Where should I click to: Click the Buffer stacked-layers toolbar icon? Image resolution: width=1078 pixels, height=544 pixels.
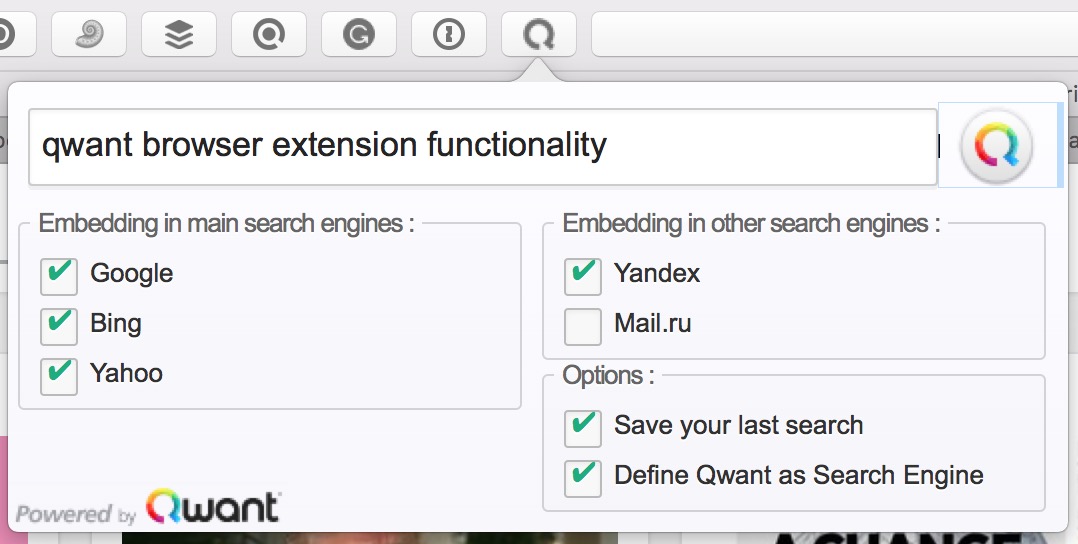(x=179, y=34)
